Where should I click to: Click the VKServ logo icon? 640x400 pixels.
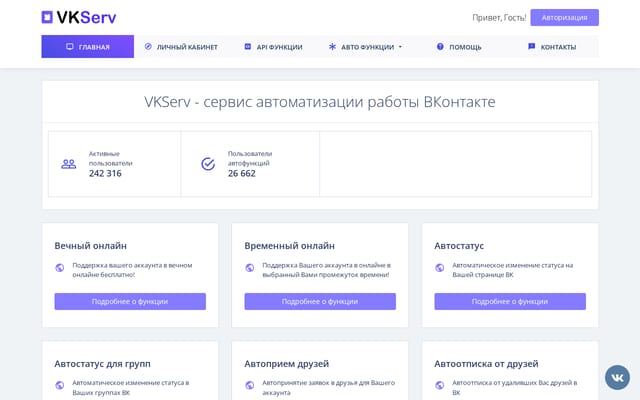point(47,17)
